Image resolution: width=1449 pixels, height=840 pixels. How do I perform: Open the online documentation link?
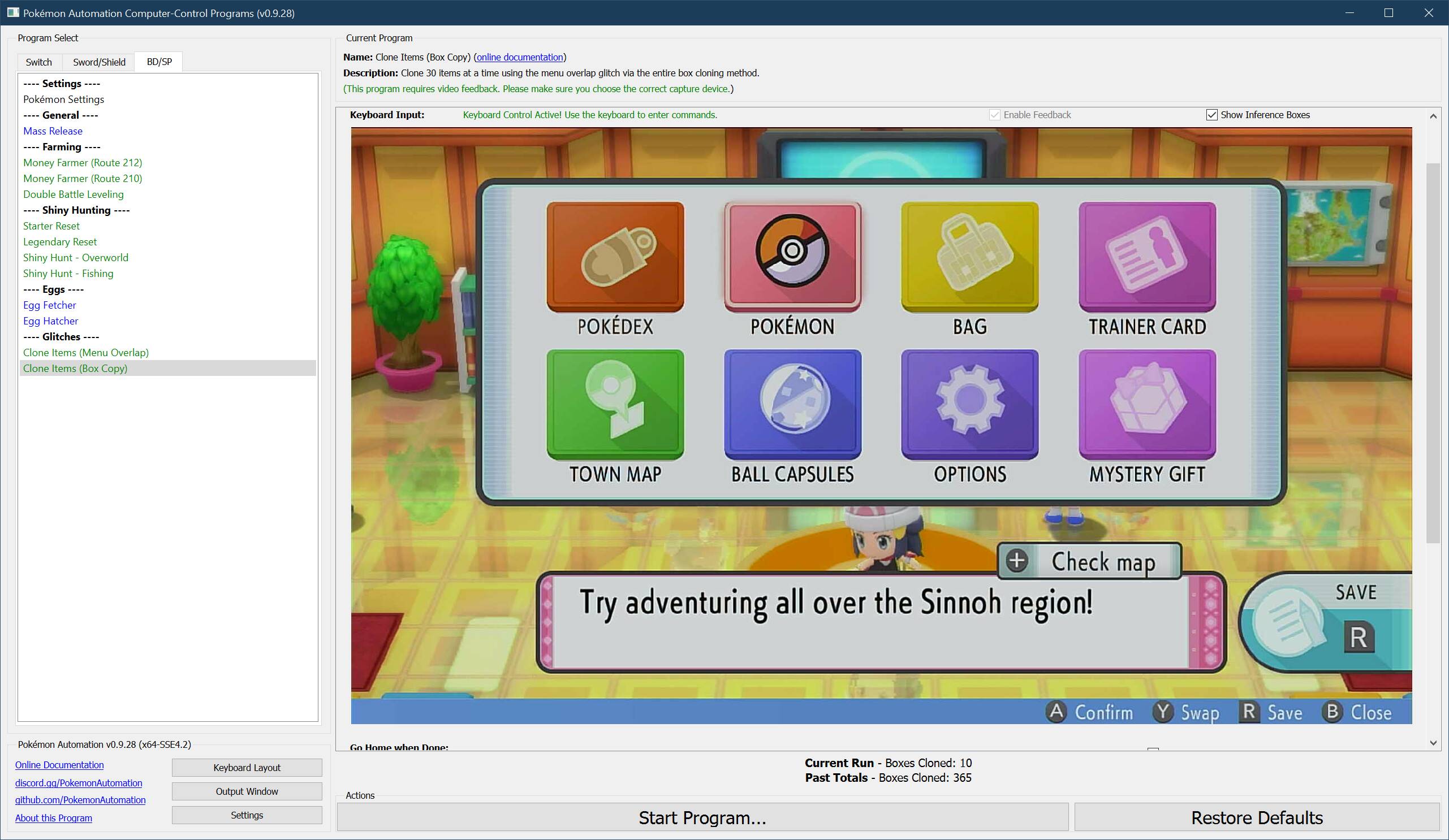[519, 57]
